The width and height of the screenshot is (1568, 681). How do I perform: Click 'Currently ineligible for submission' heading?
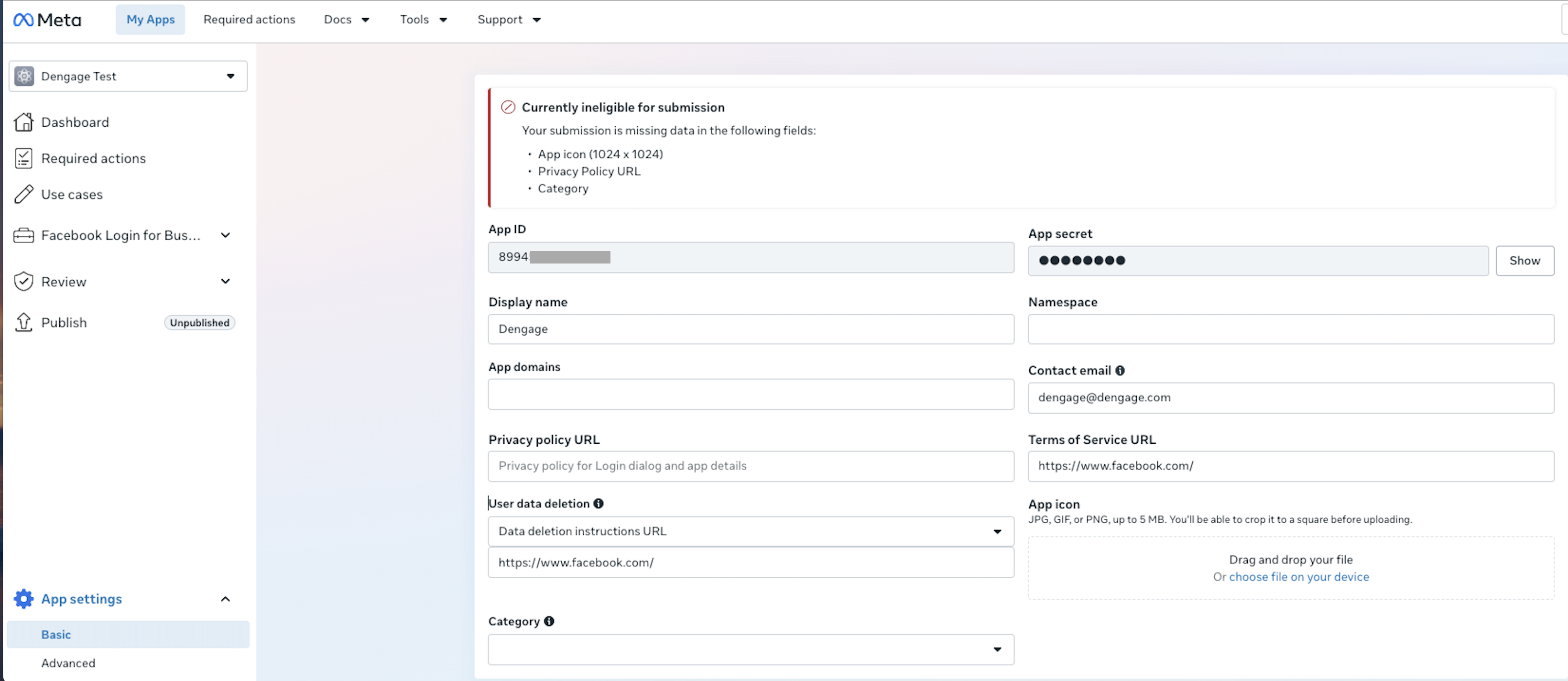[623, 107]
